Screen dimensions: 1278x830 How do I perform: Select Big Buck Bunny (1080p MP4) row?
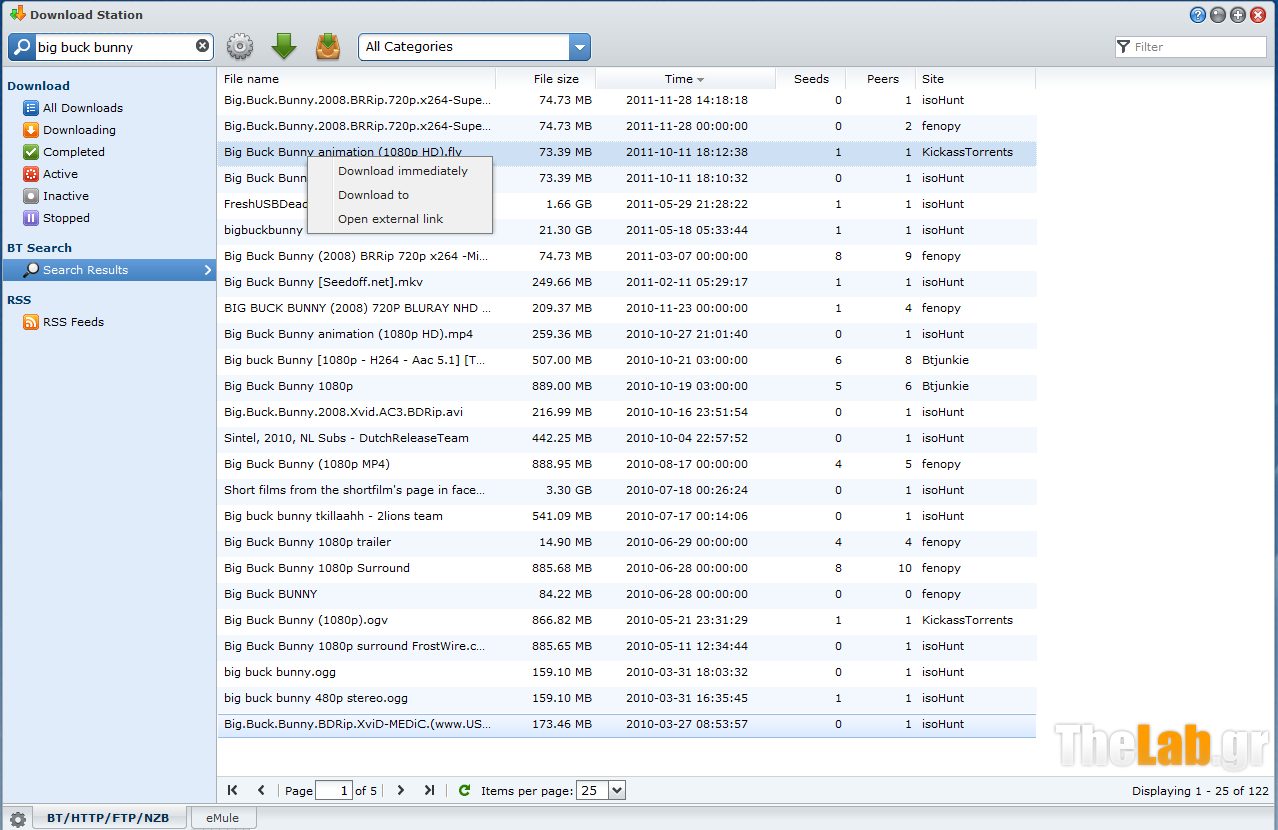coord(626,464)
